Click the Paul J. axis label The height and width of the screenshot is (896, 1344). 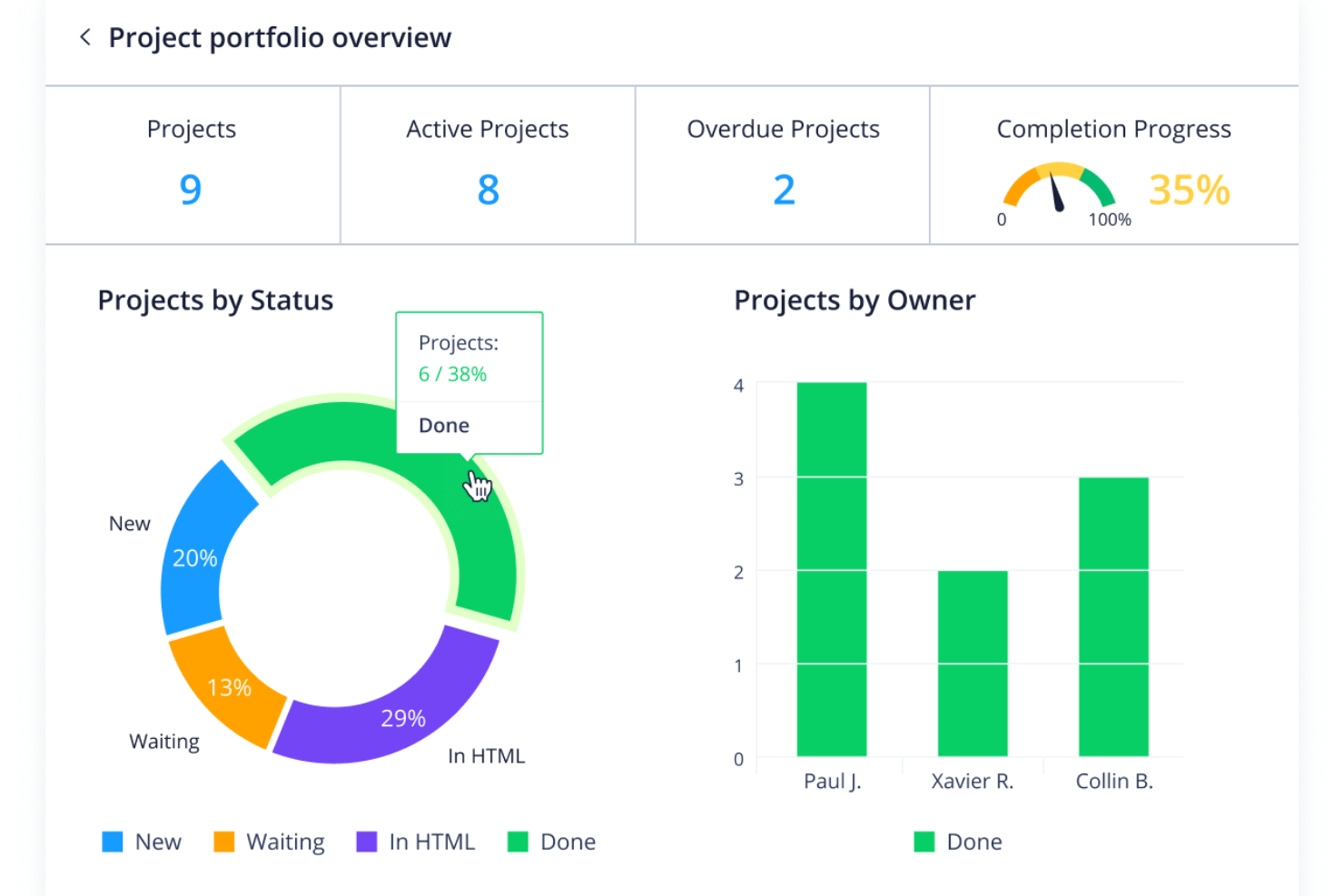[x=833, y=782]
